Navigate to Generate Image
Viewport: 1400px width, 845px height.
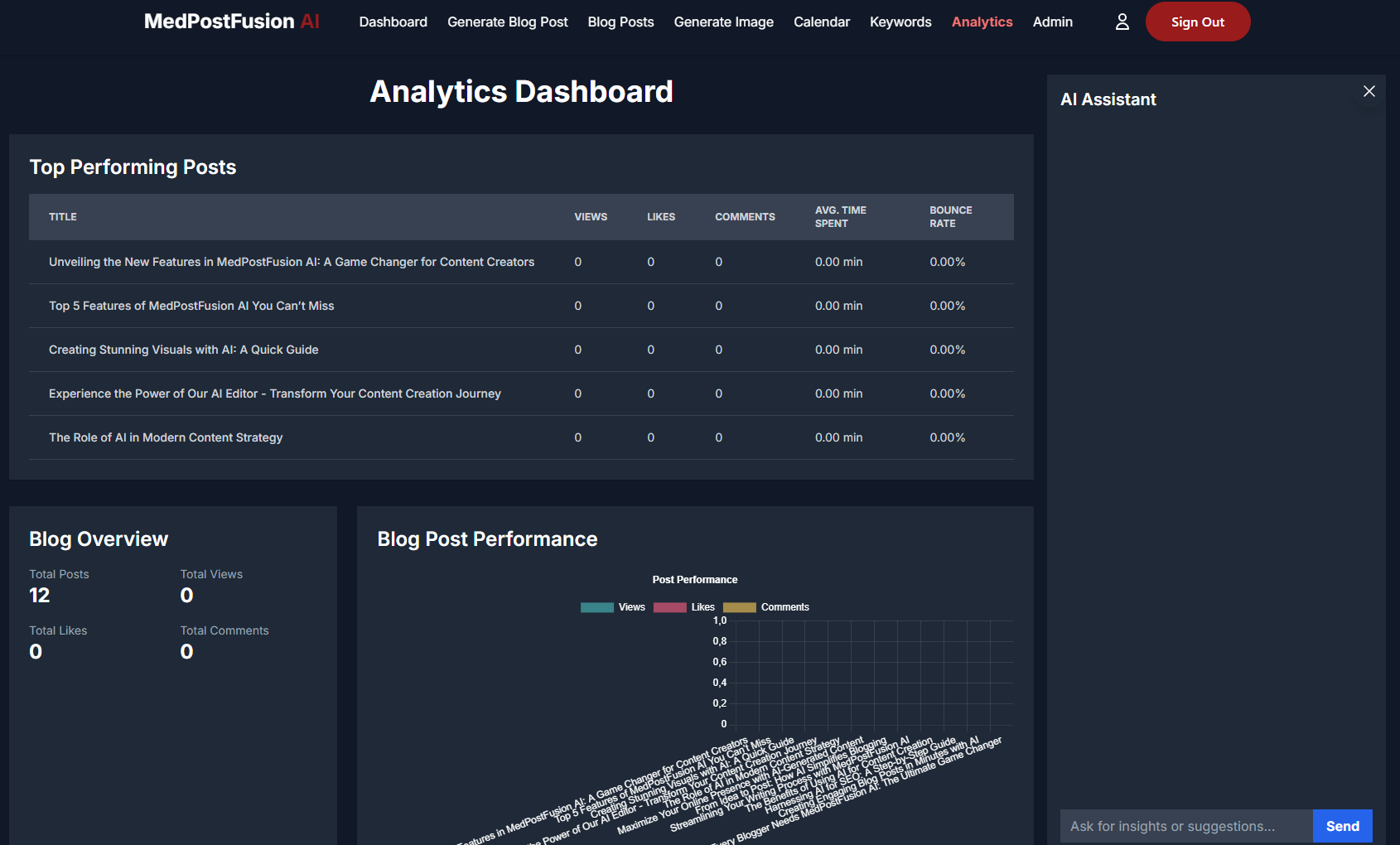click(x=723, y=22)
